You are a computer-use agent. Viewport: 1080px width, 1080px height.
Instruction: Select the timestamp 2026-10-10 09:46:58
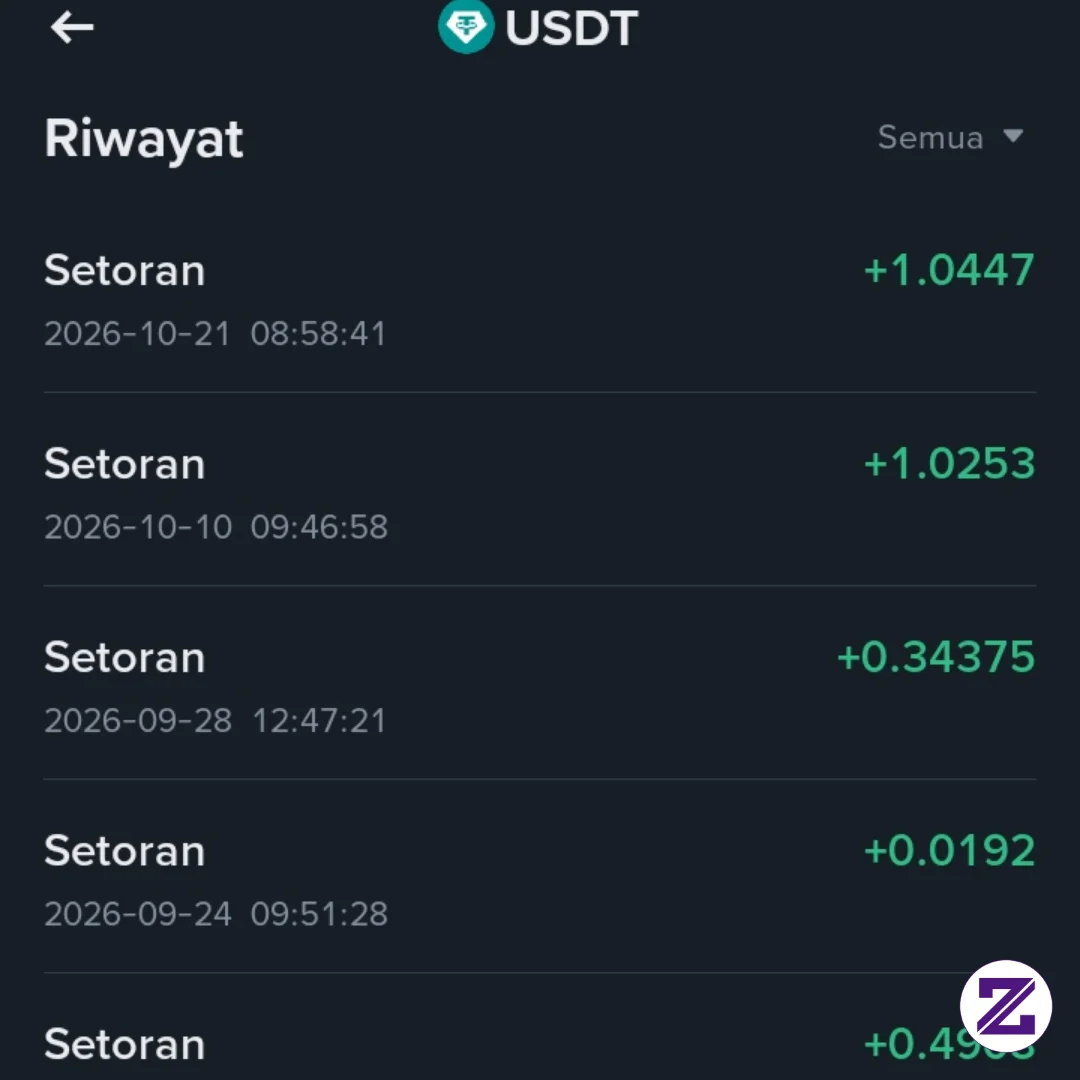point(216,527)
